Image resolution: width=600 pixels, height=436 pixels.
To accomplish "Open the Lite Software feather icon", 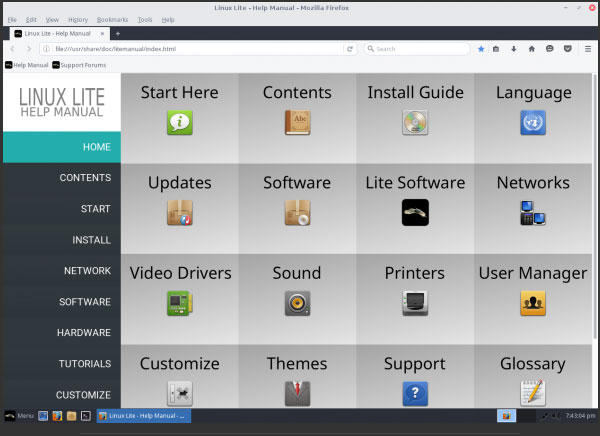I will tap(415, 212).
